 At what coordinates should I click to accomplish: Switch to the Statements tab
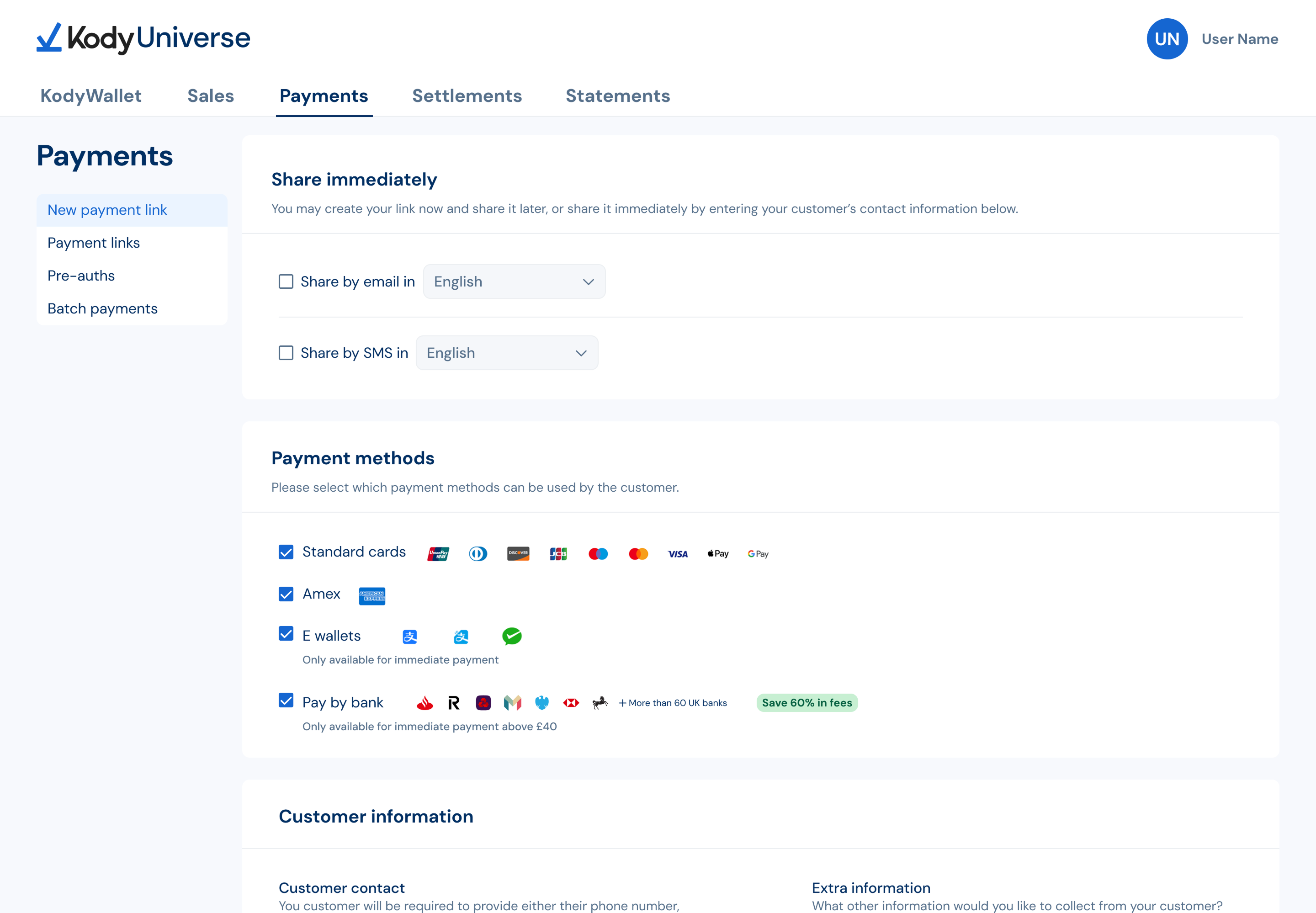point(618,96)
